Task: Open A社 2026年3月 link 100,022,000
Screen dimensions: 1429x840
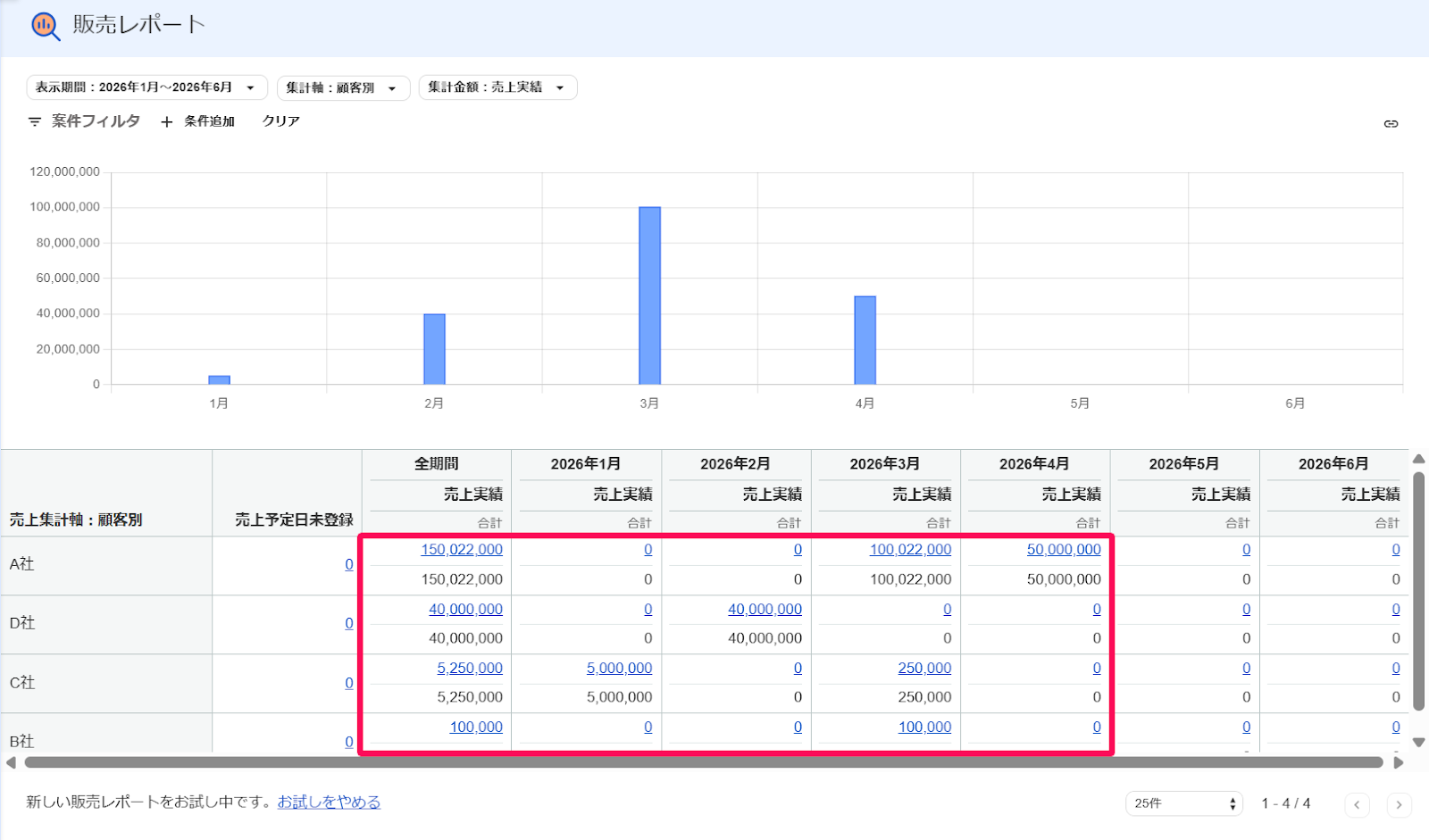Action: click(x=910, y=550)
